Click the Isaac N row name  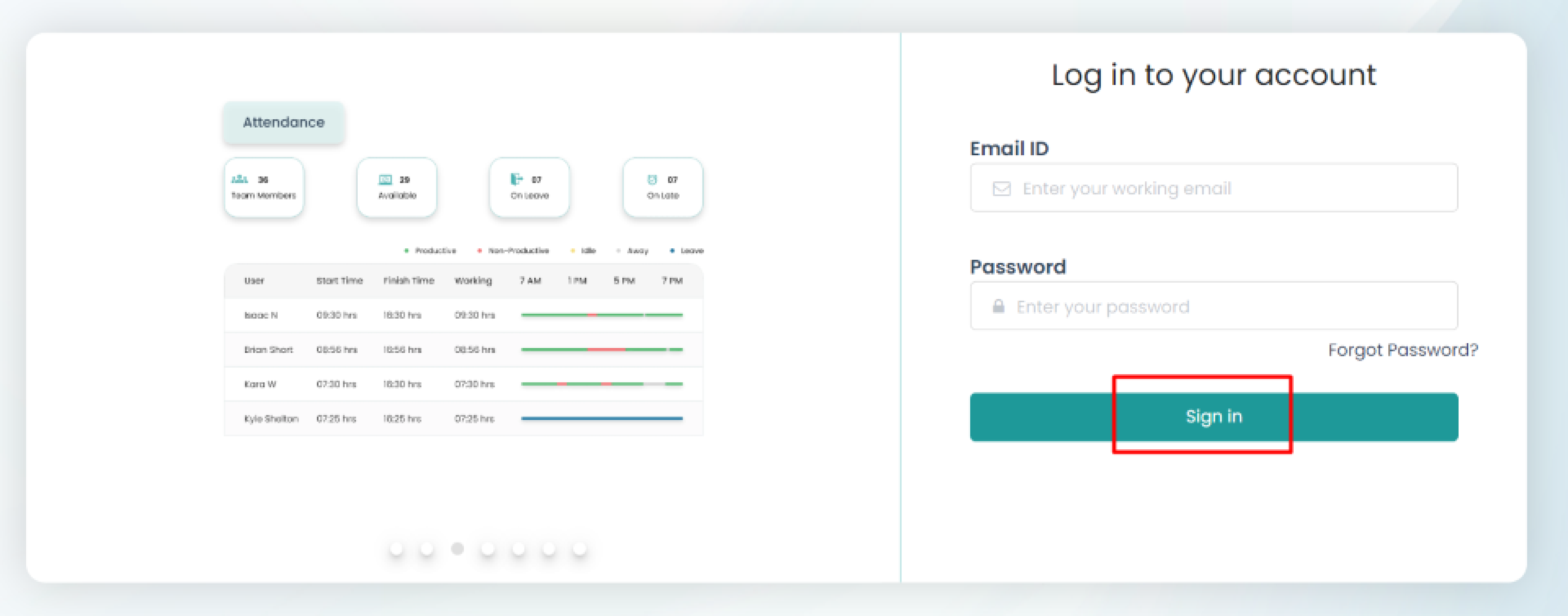pyautogui.click(x=261, y=315)
